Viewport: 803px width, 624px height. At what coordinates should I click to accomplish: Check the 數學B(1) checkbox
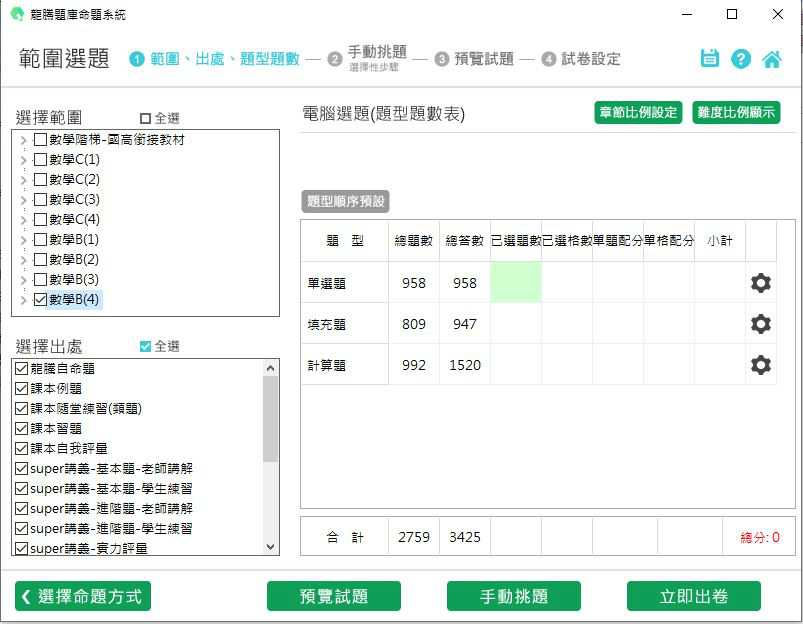40,239
